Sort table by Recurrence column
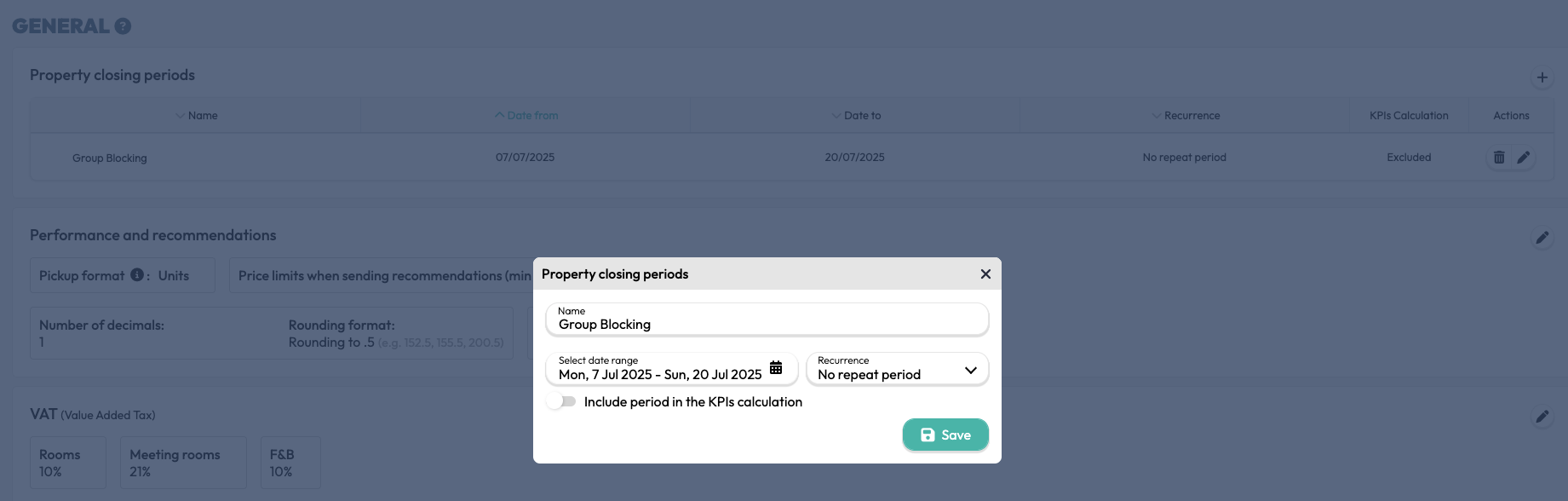This screenshot has height=501, width=1568. click(1185, 116)
